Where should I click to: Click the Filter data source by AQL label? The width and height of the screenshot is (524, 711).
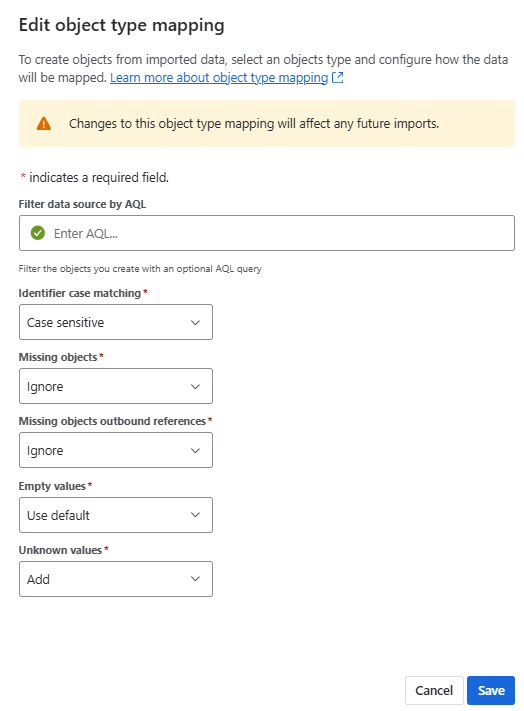tap(82, 204)
